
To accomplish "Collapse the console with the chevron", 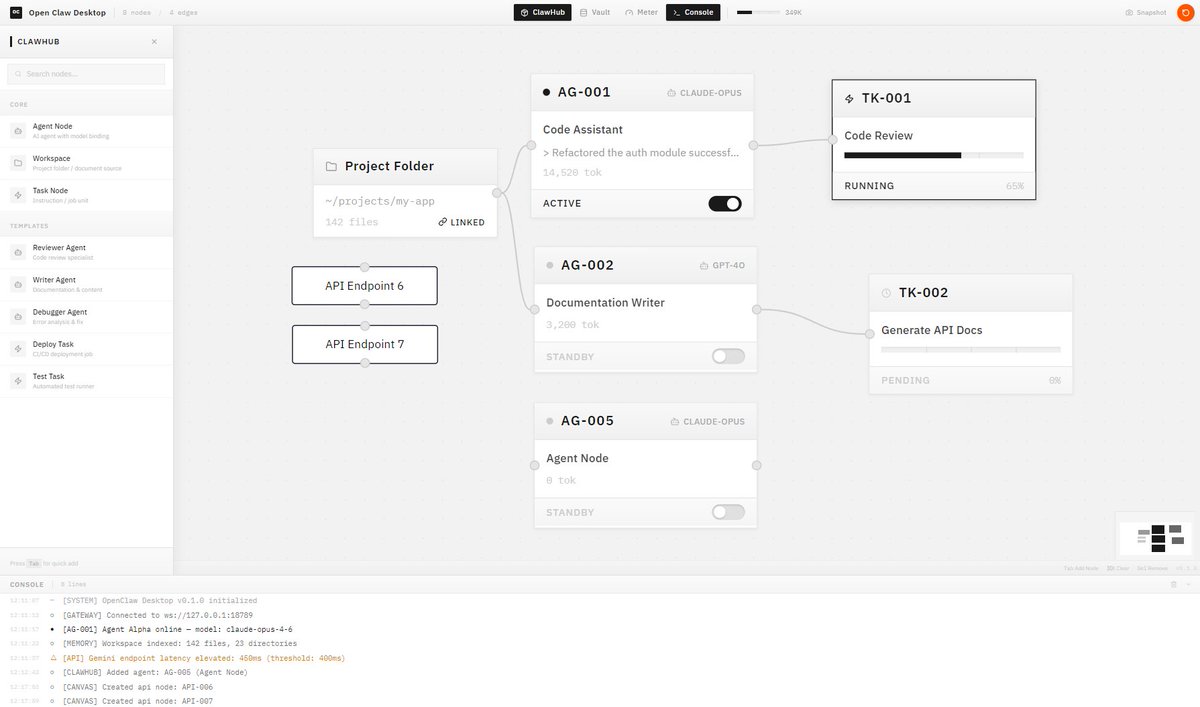I will pyautogui.click(x=1188, y=584).
